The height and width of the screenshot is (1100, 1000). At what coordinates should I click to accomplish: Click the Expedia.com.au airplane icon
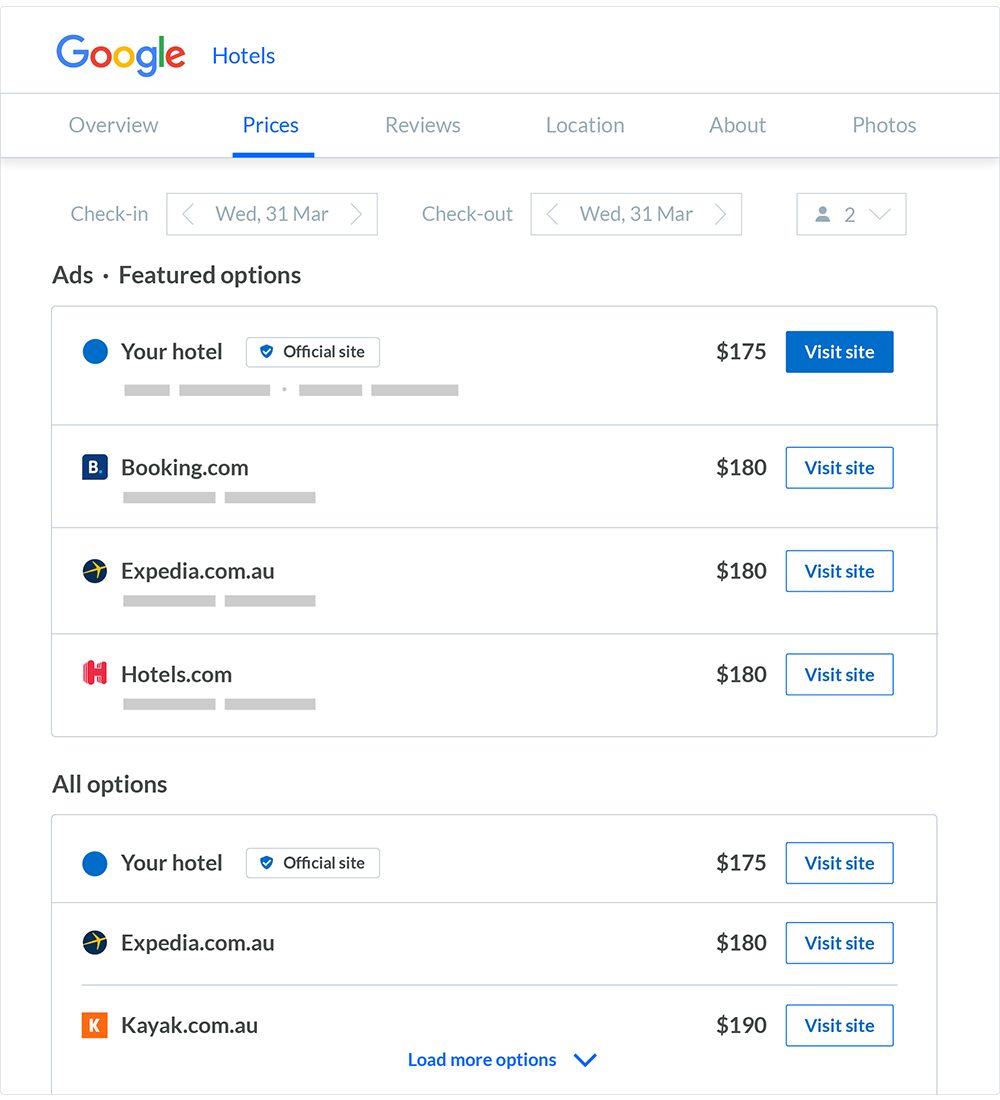tap(94, 571)
